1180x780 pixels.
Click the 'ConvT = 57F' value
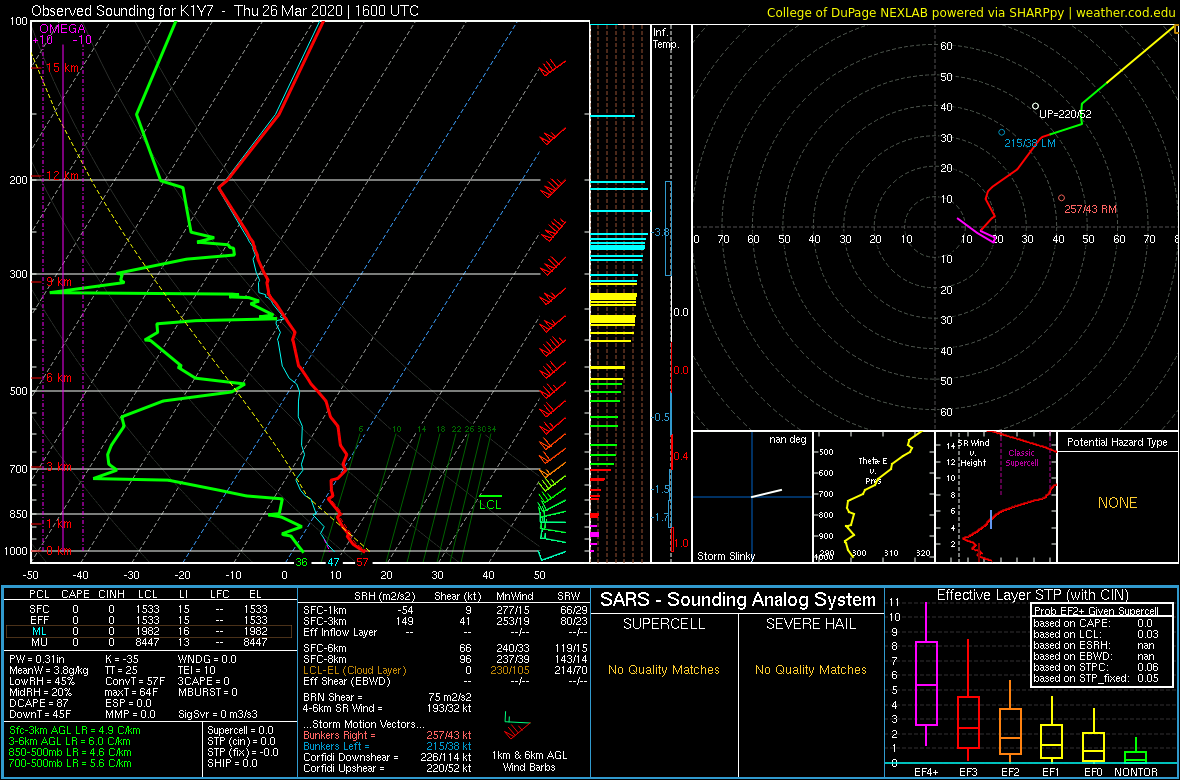137,681
